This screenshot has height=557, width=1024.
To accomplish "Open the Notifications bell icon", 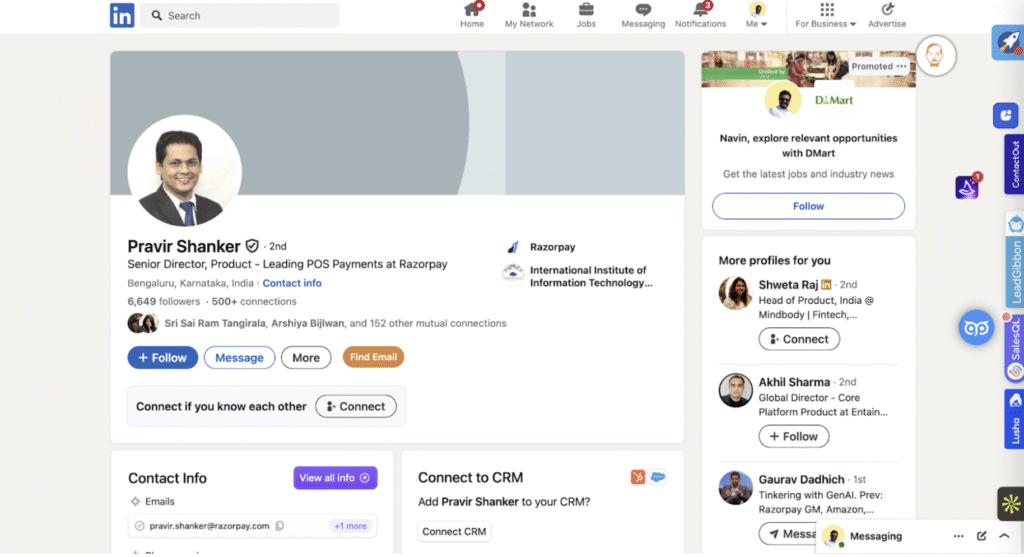I will pyautogui.click(x=700, y=15).
